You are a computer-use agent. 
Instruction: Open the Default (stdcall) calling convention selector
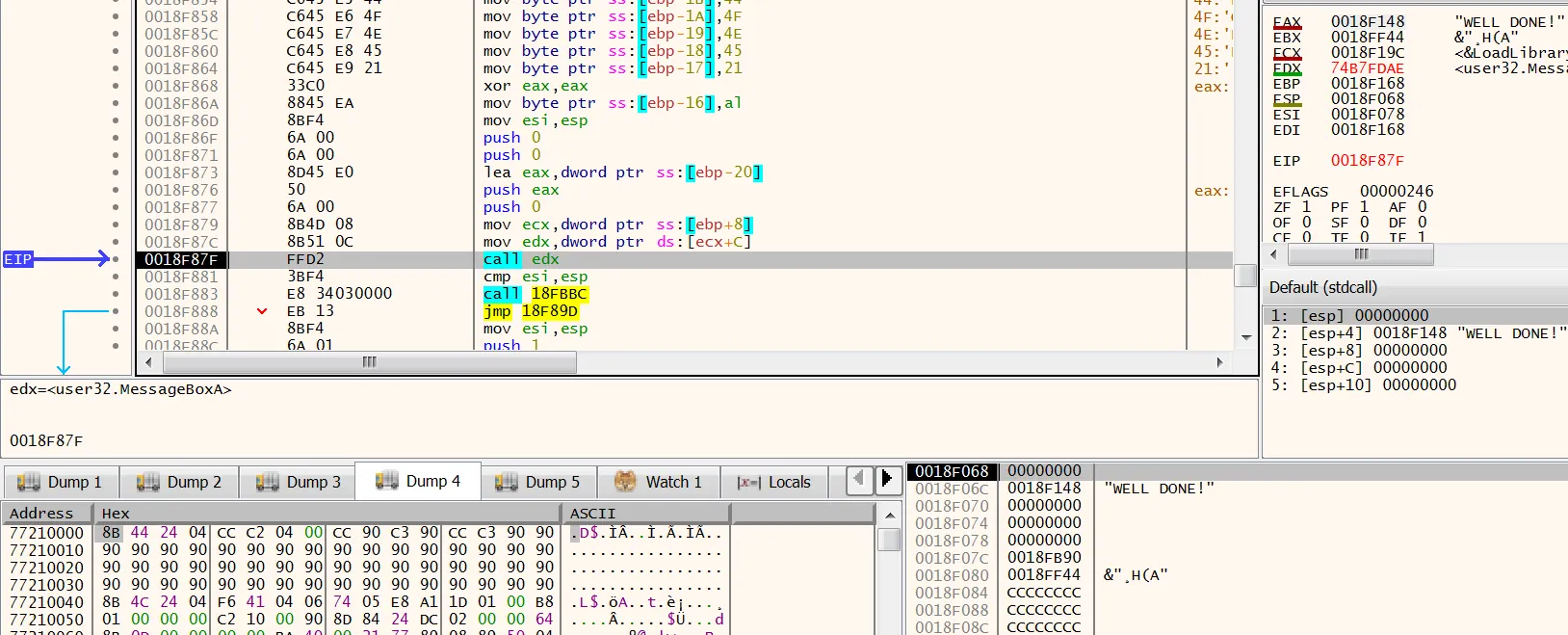pos(1322,287)
